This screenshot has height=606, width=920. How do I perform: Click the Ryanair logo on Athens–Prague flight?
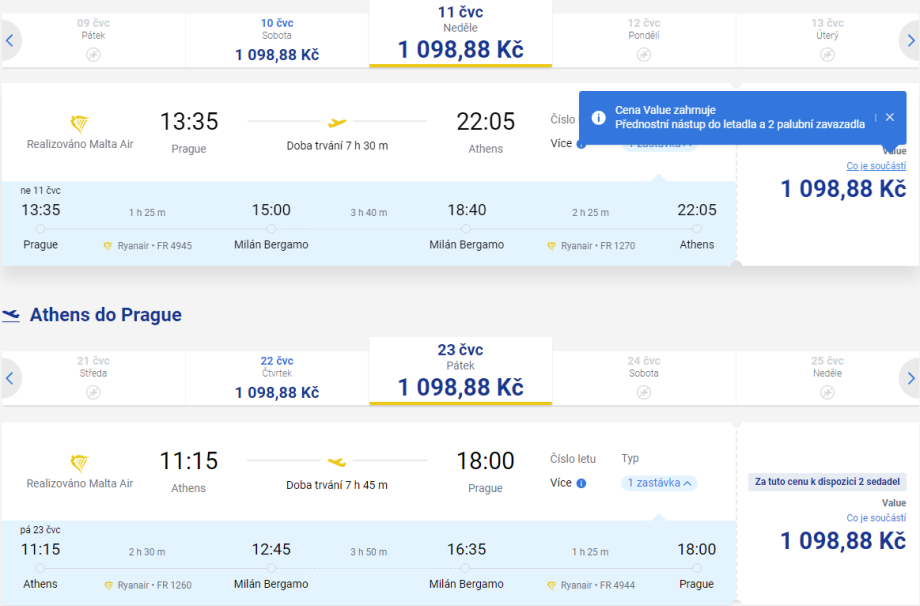79,462
